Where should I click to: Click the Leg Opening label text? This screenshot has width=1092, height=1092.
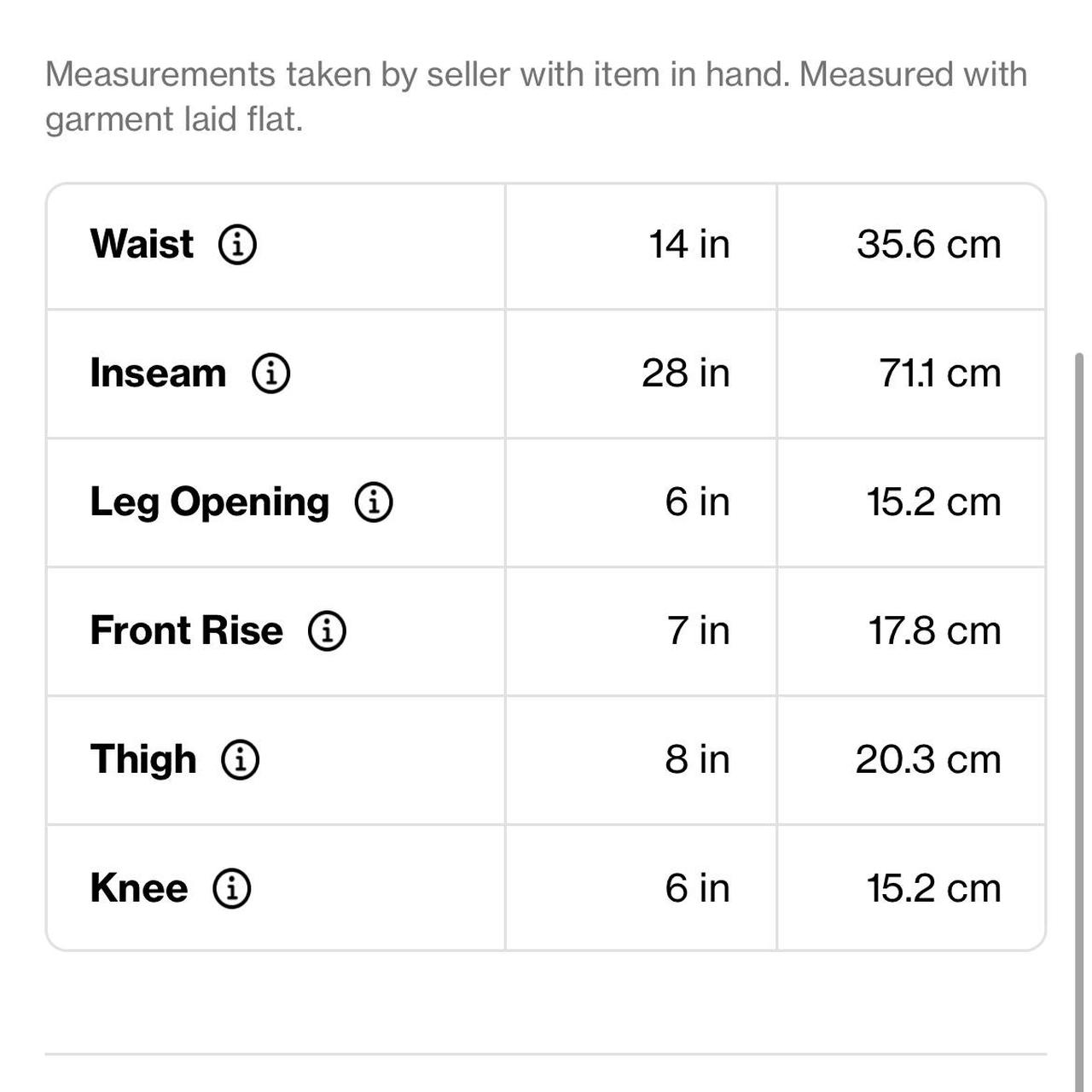click(210, 502)
